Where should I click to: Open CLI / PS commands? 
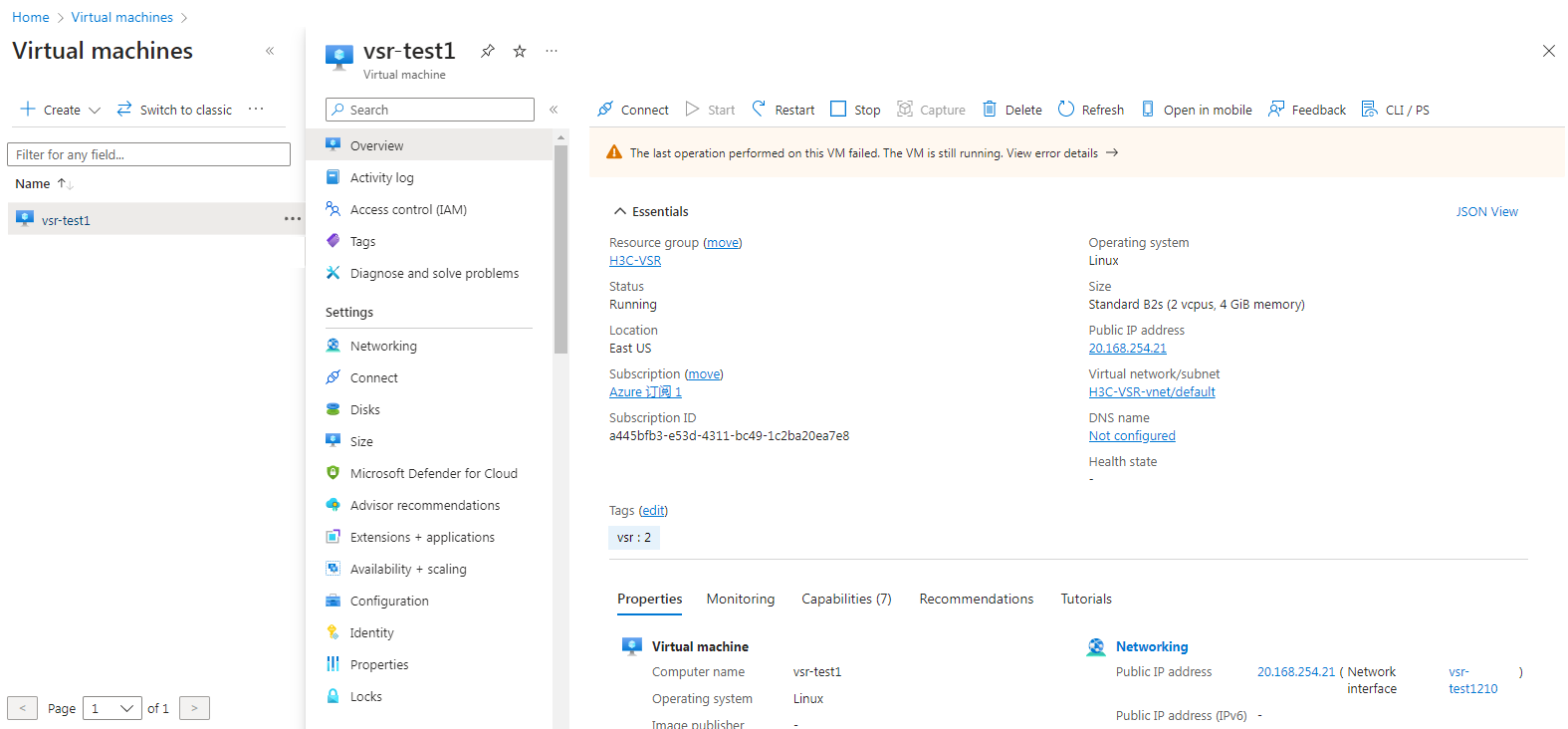pyautogui.click(x=1396, y=110)
